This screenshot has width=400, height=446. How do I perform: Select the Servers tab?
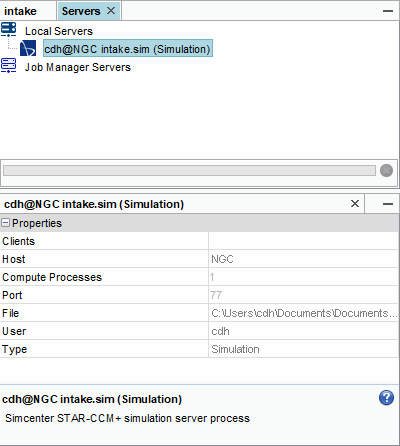coord(81,11)
